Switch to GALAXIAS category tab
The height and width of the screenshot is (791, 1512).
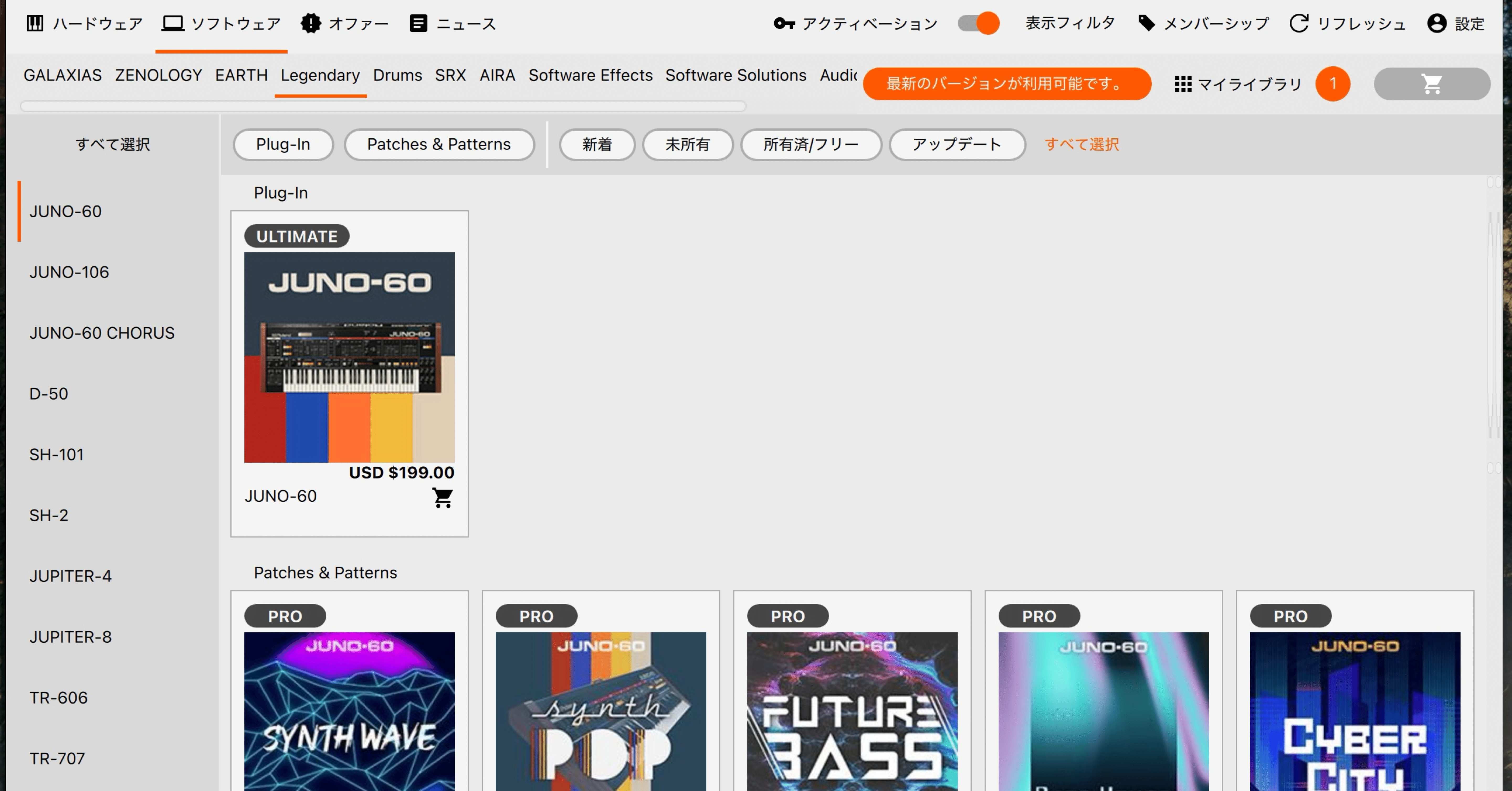point(62,75)
